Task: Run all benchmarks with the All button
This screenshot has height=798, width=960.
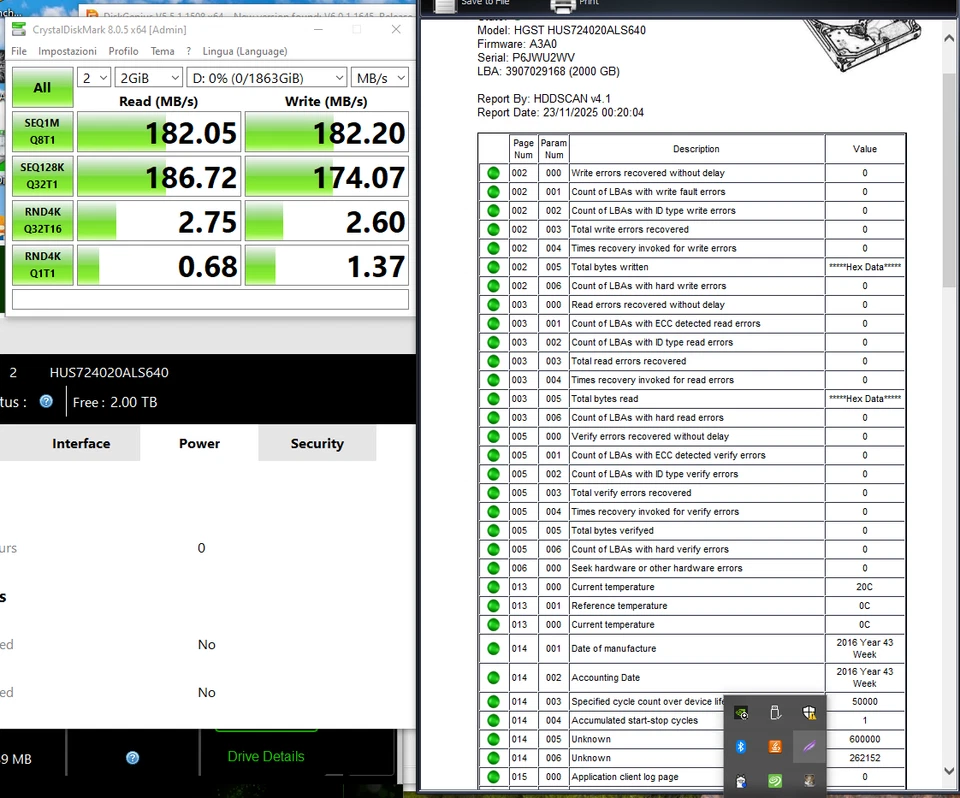Action: click(42, 87)
